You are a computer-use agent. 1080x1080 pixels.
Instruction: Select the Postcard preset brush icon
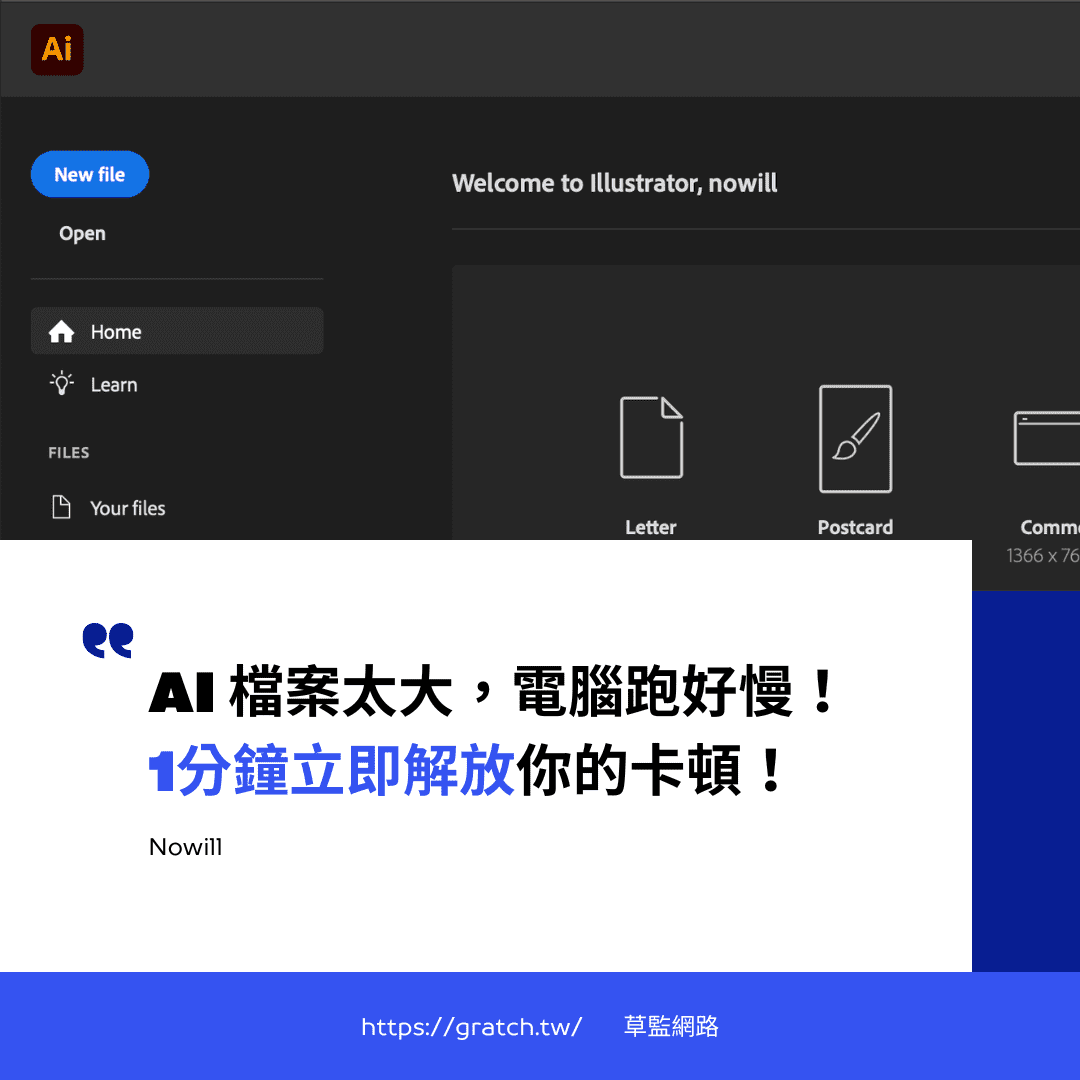[855, 438]
